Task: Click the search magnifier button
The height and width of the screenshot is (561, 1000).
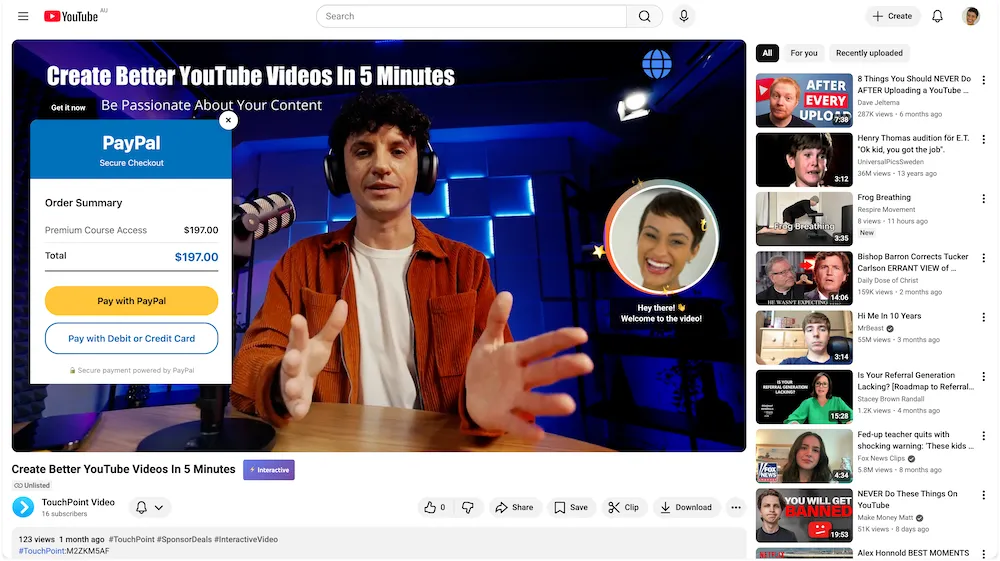Action: (x=644, y=16)
